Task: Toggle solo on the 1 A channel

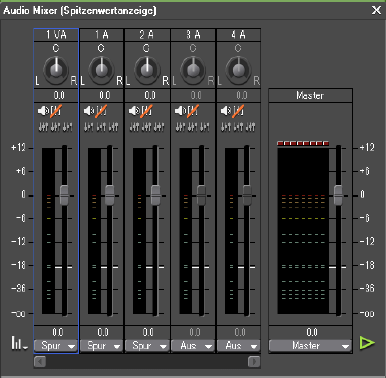Action: pyautogui.click(x=101, y=111)
